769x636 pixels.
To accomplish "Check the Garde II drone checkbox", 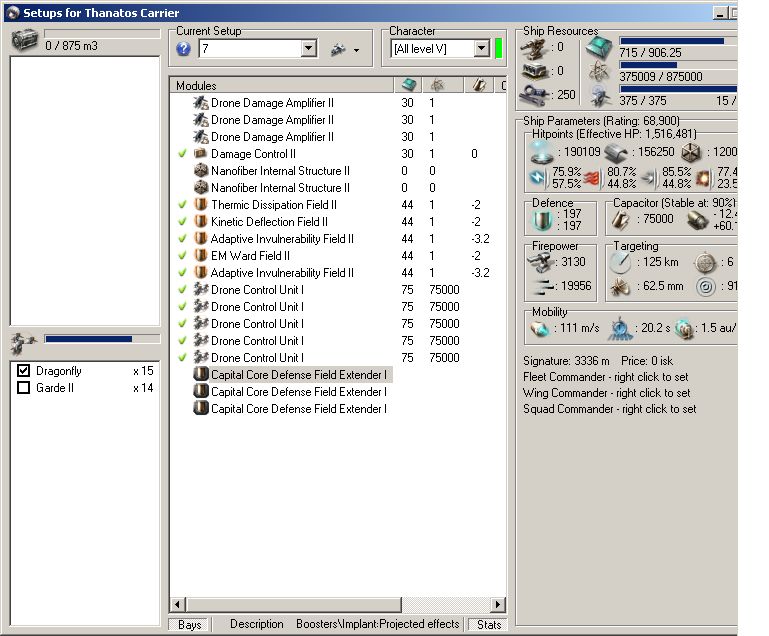I will pyautogui.click(x=23, y=388).
